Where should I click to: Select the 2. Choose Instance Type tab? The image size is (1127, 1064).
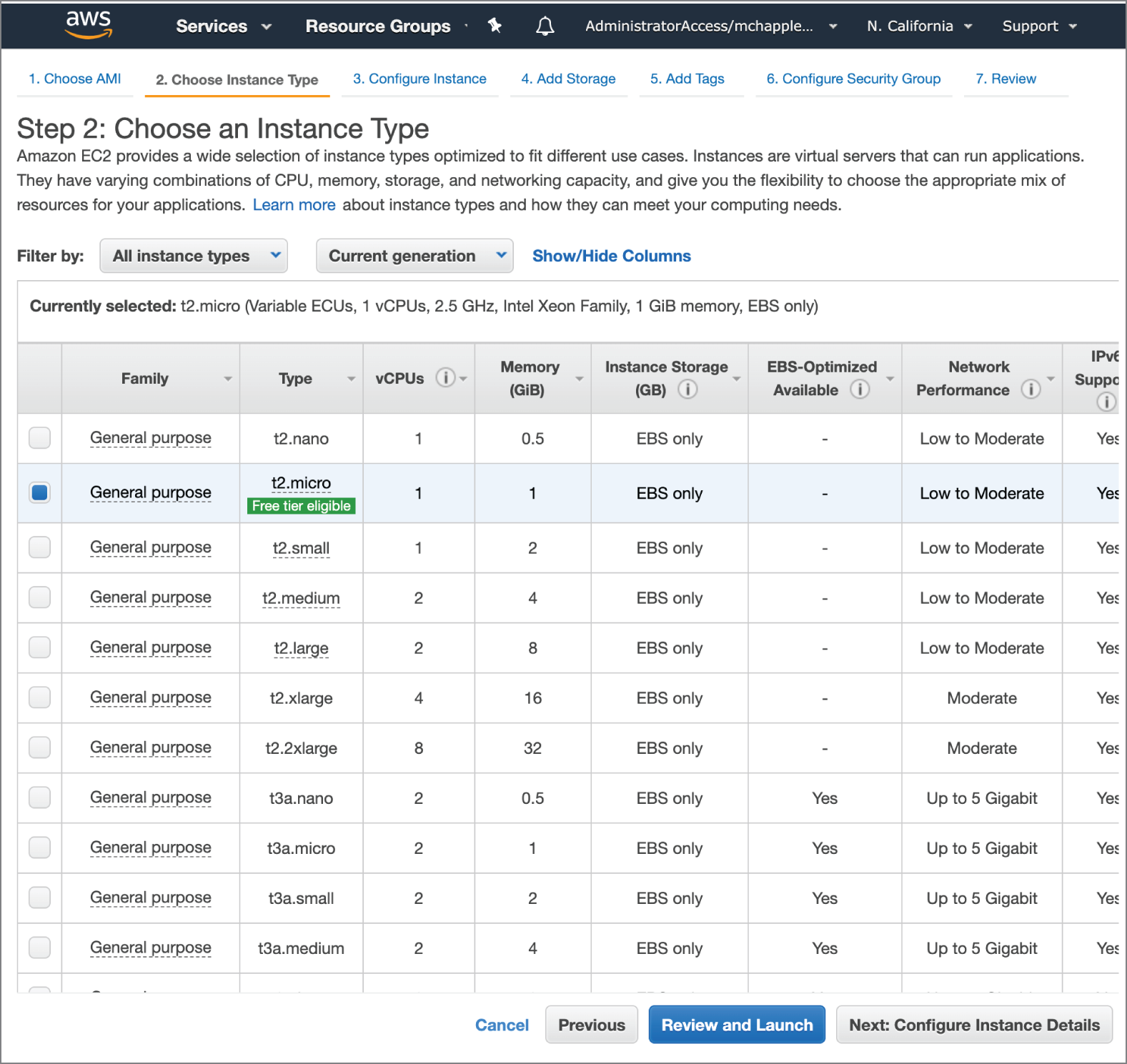(237, 79)
